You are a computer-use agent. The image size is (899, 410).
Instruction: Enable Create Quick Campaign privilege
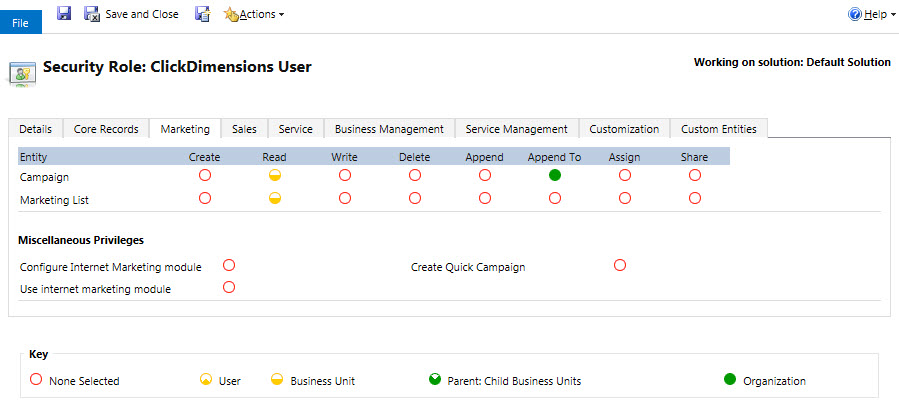pyautogui.click(x=620, y=265)
